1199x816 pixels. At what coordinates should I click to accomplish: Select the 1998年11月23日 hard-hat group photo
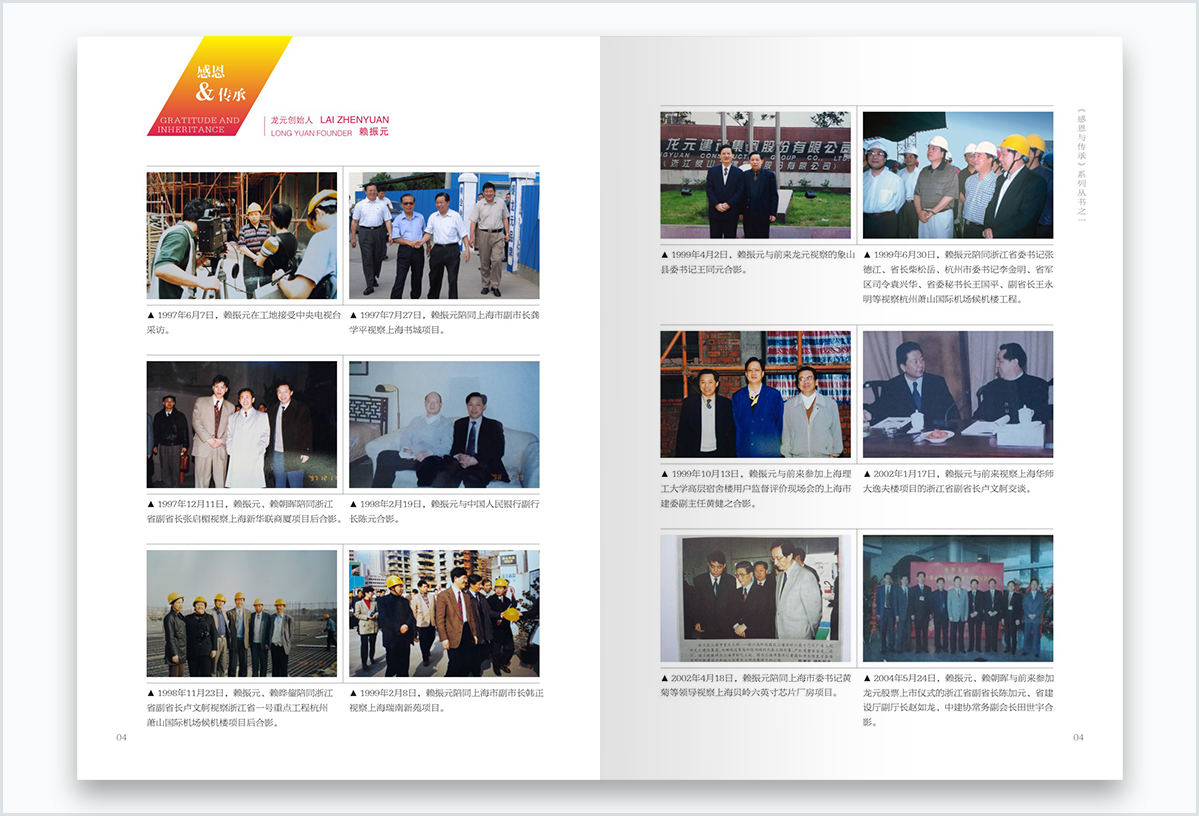[241, 613]
